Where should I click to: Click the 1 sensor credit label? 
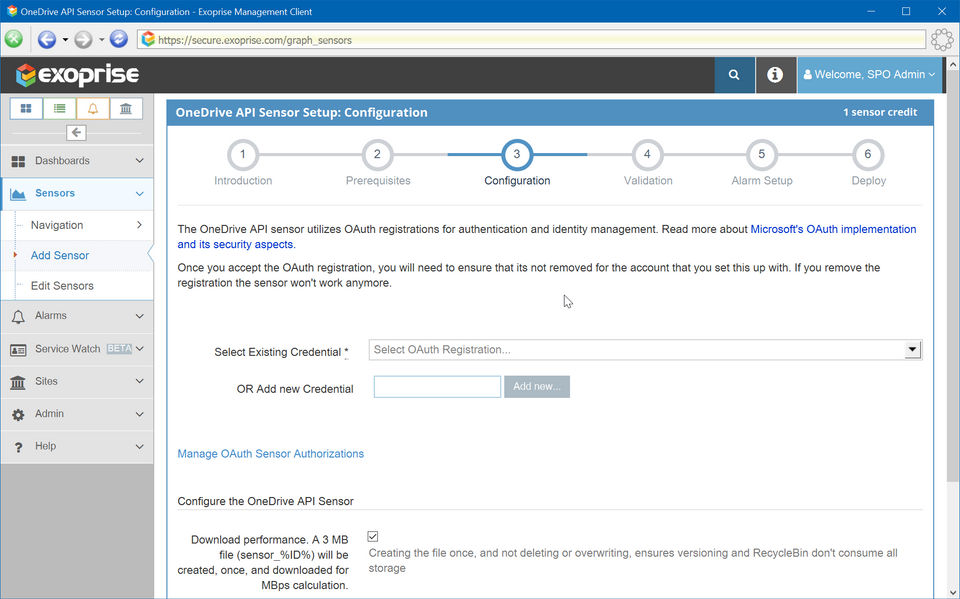click(x=880, y=112)
